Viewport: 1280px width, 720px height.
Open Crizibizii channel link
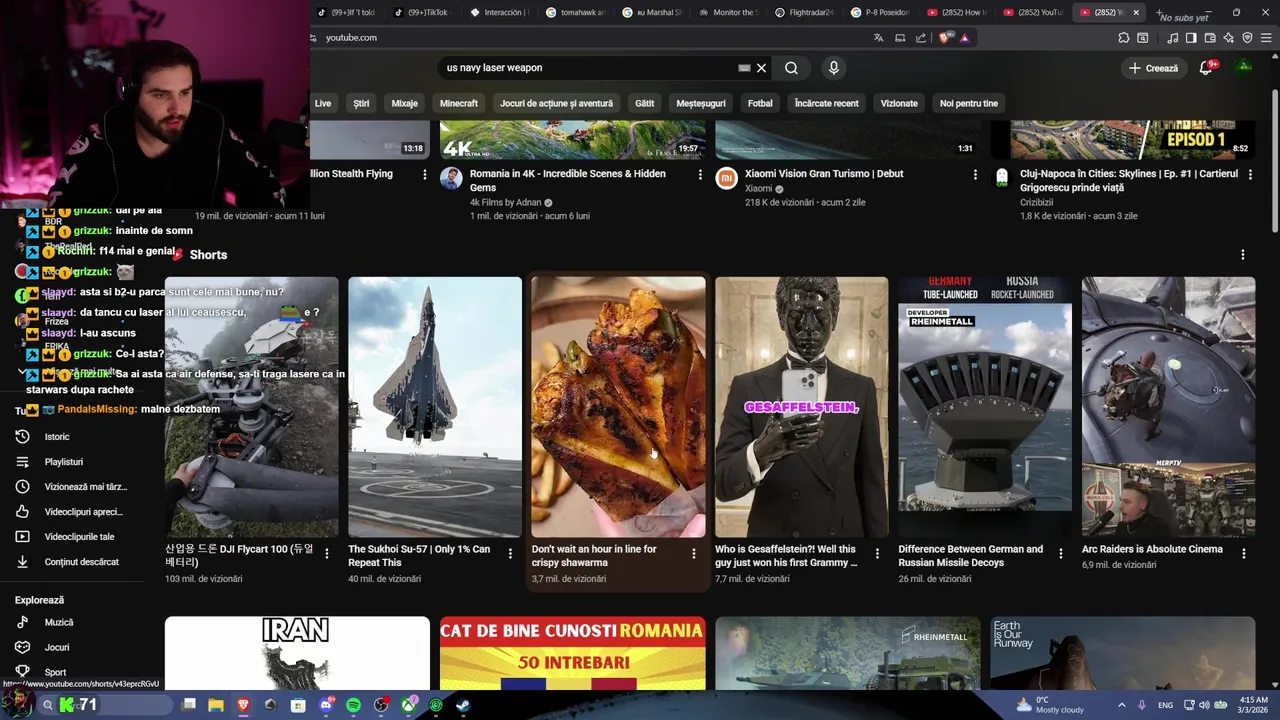point(1037,202)
